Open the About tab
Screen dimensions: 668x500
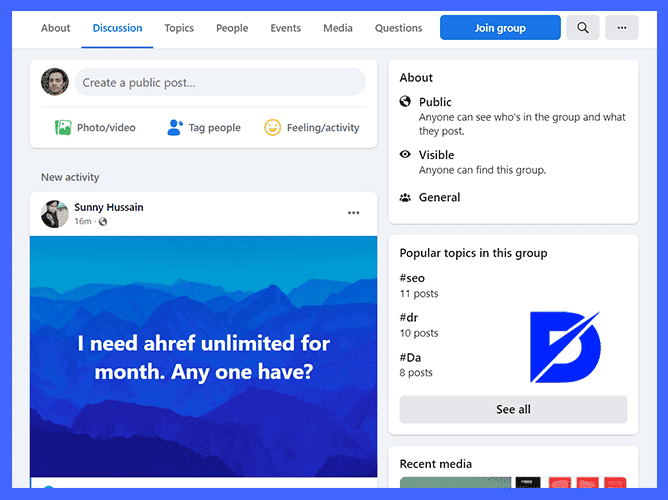tap(55, 28)
